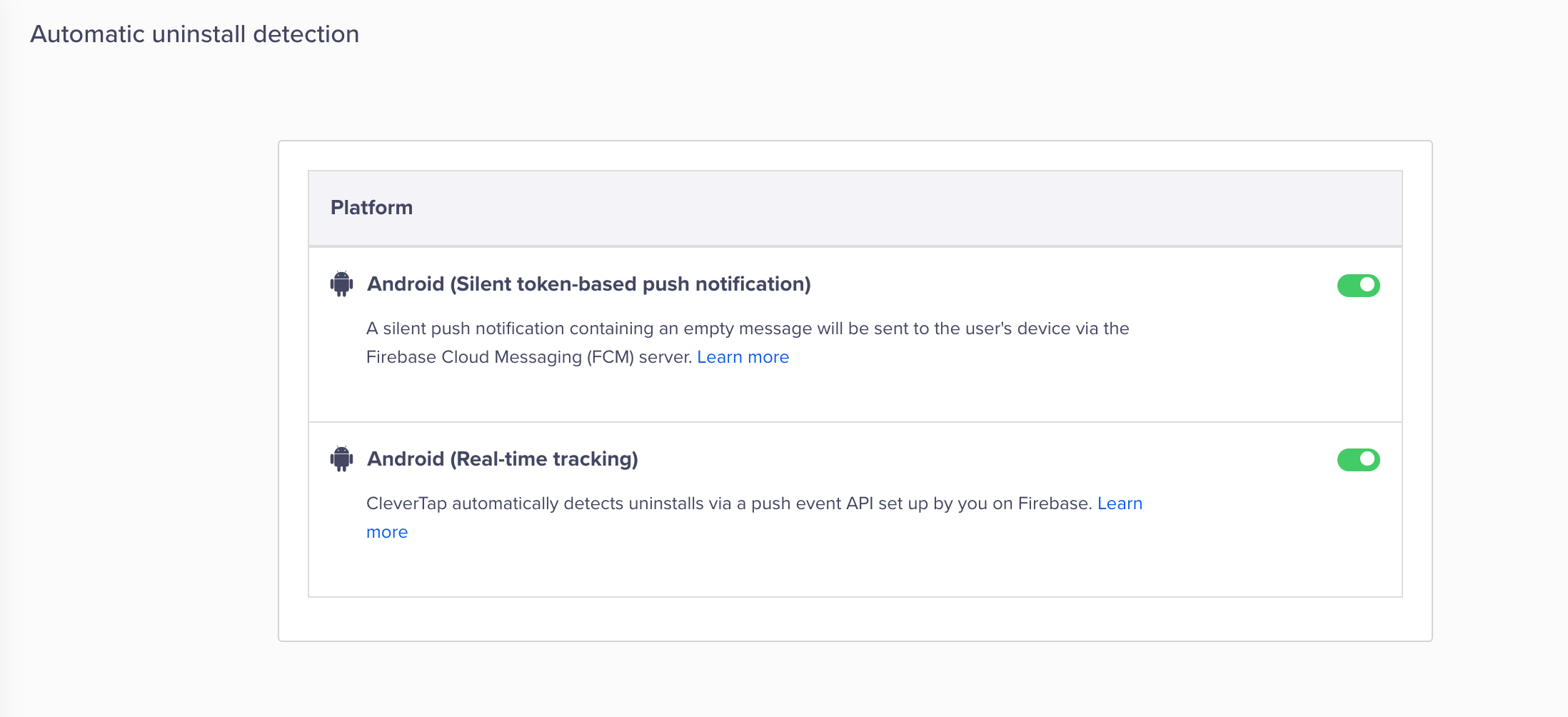Viewport: 1568px width, 717px height.
Task: Click the Android robot icon for silent push
Action: (x=341, y=284)
